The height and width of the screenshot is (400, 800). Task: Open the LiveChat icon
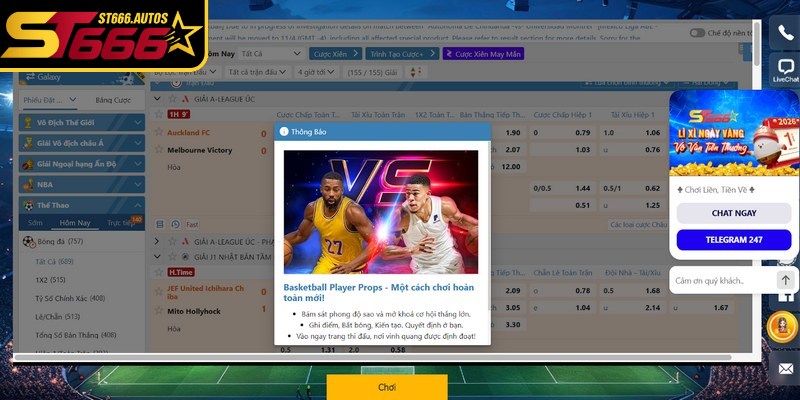[x=786, y=70]
